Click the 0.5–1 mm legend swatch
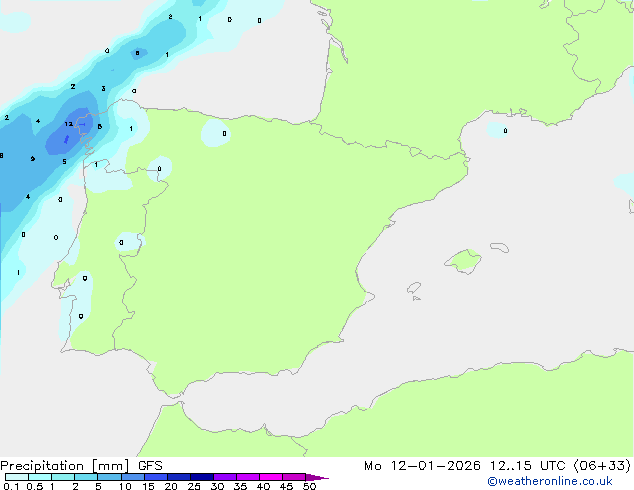634x490 pixels. pyautogui.click(x=40, y=477)
